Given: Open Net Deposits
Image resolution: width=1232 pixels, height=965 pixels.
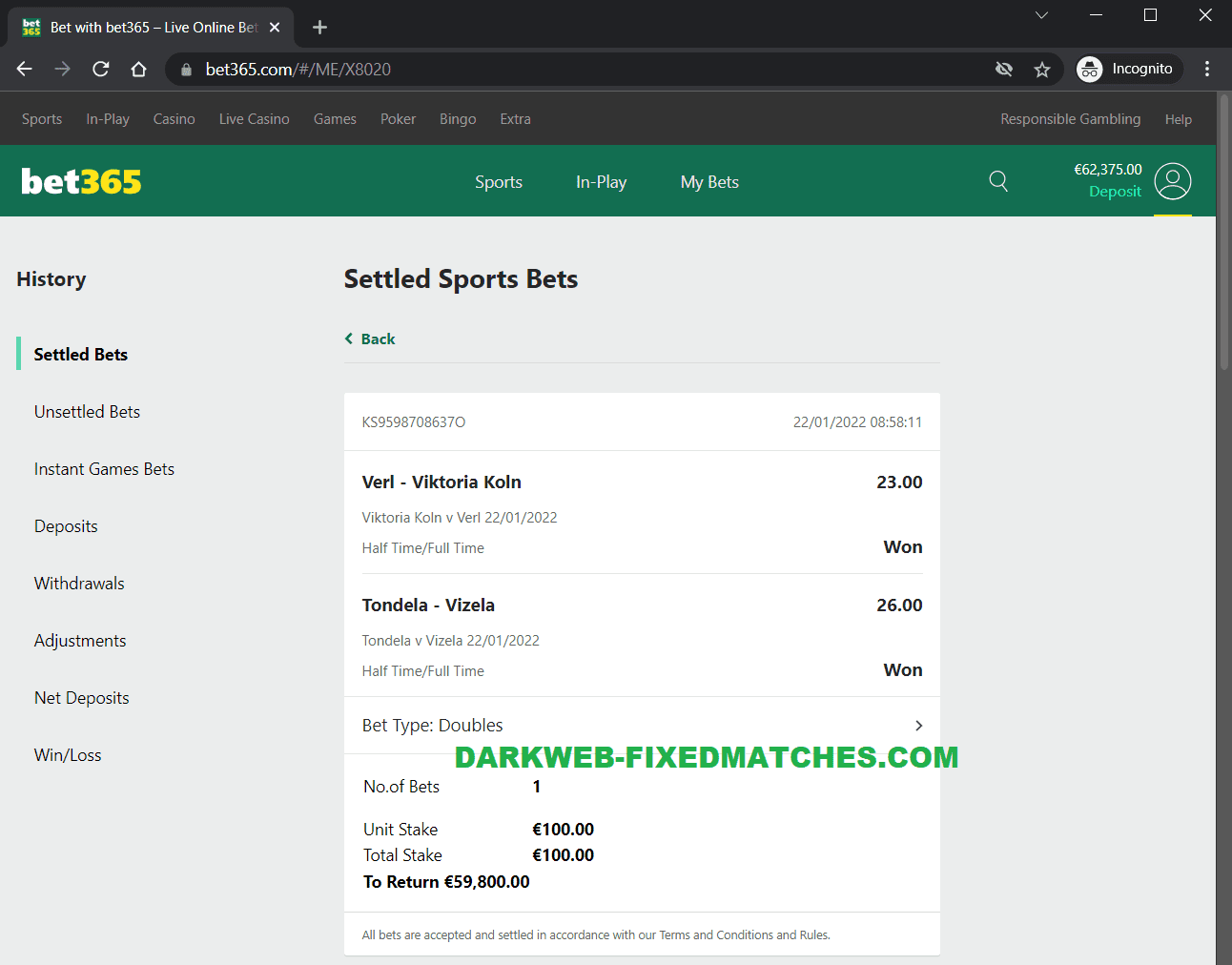Looking at the screenshot, I should tap(81, 698).
